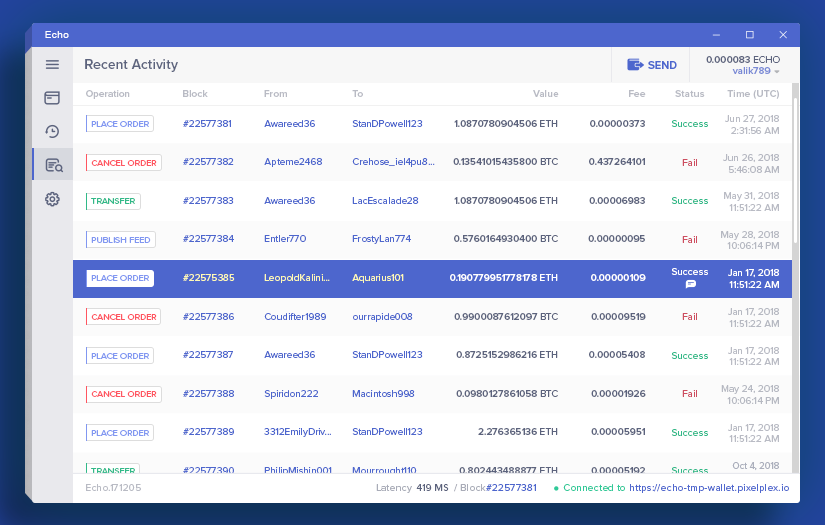The width and height of the screenshot is (825, 525).
Task: Click the PLACE ORDER tag in block #22577387 row
Action: tap(120, 356)
